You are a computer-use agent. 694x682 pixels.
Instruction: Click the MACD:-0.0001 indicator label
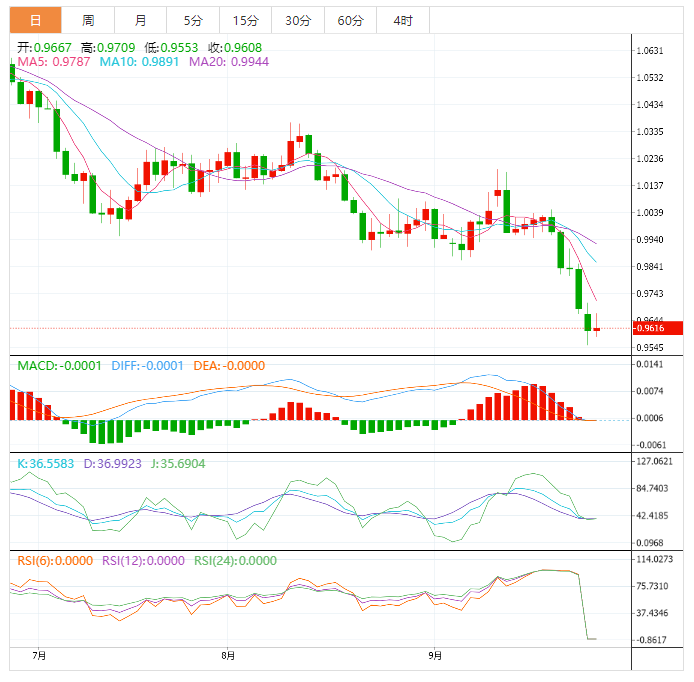tap(59, 366)
